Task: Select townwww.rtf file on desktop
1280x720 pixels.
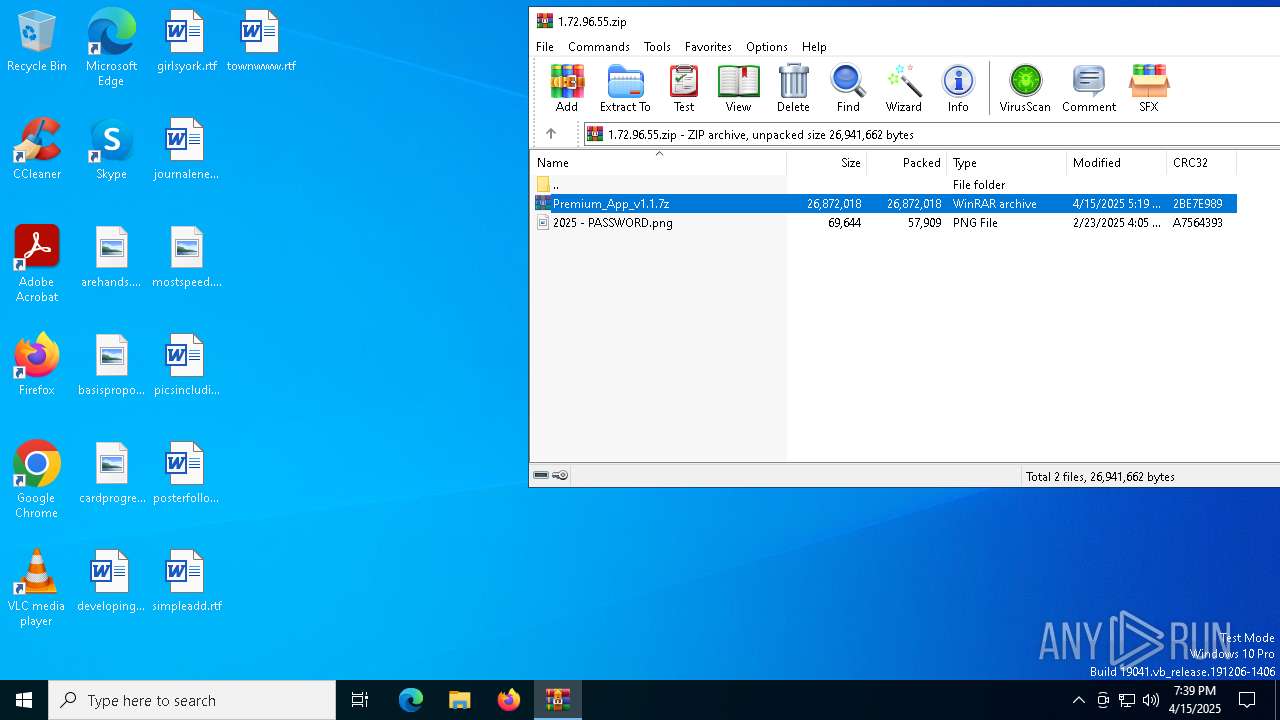Action: [261, 41]
